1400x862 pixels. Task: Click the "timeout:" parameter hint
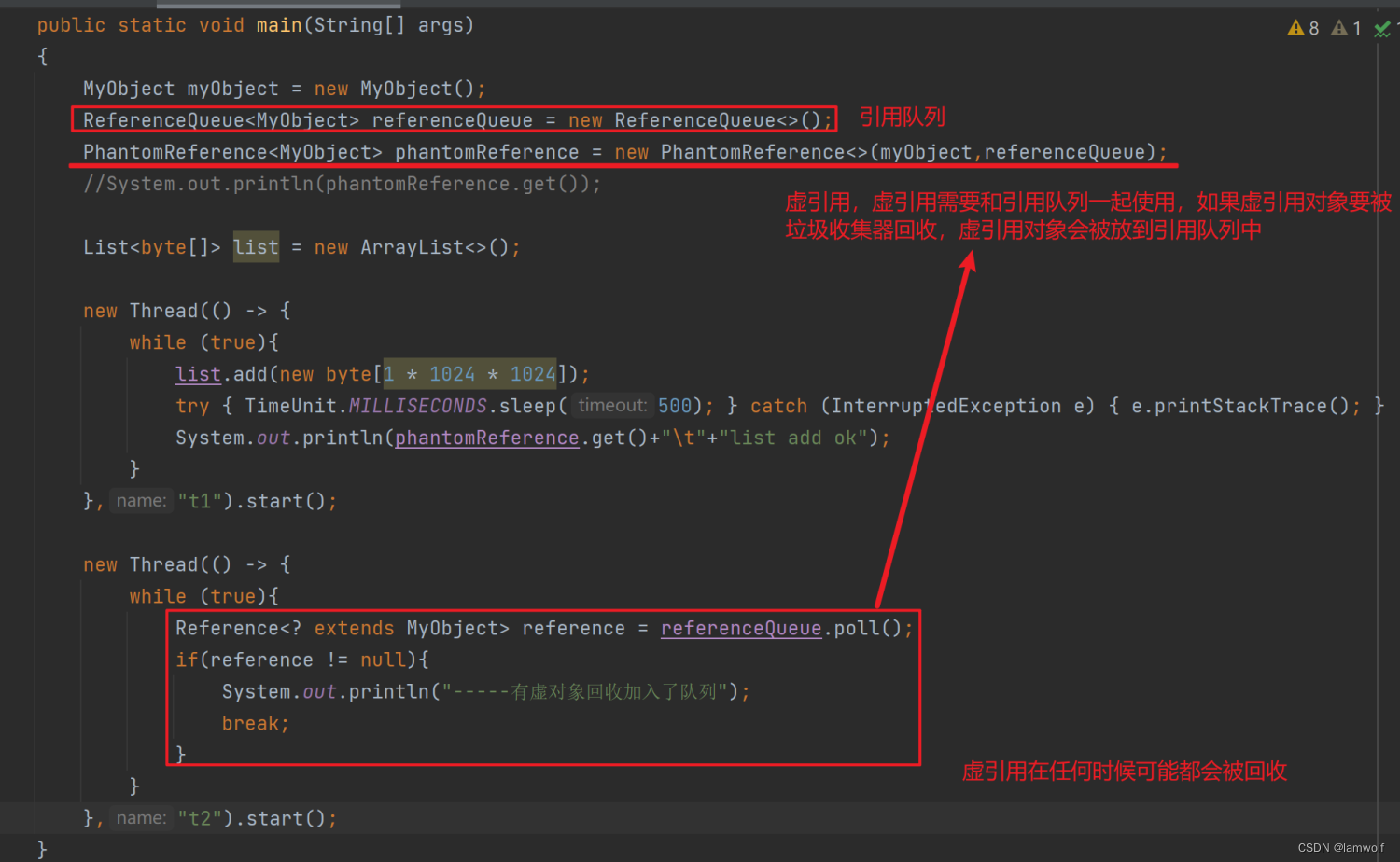[x=612, y=405]
